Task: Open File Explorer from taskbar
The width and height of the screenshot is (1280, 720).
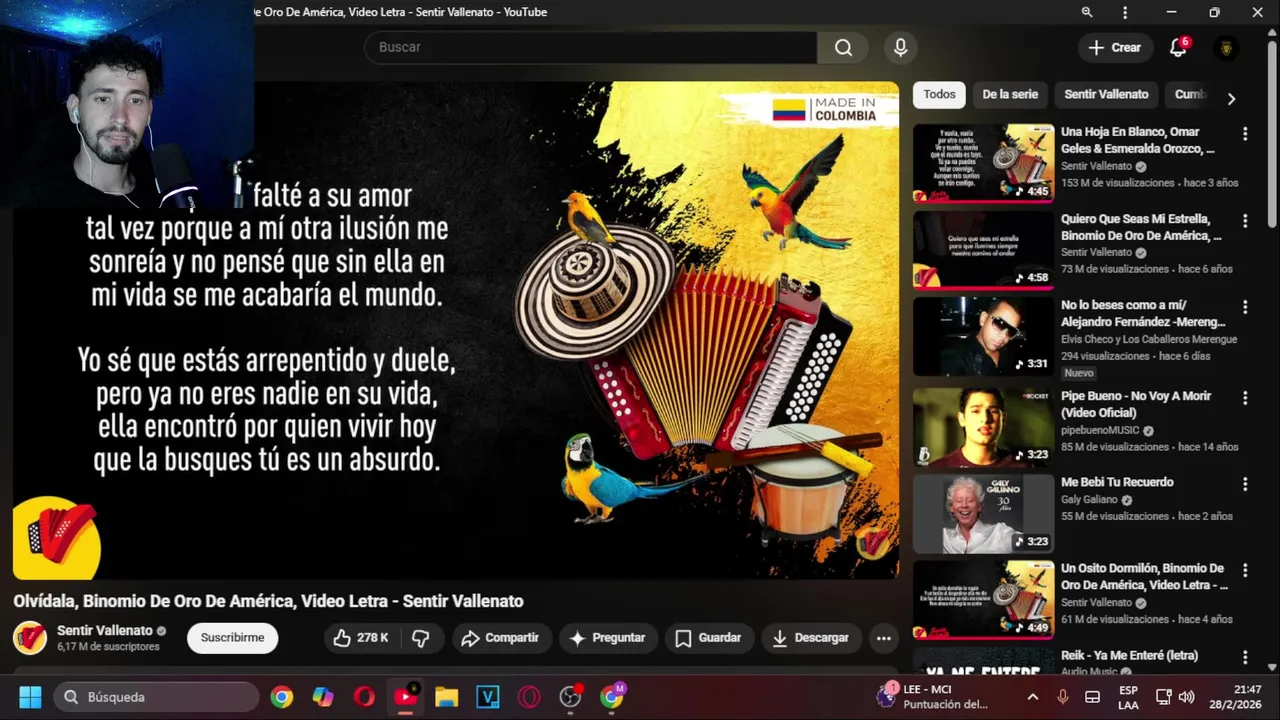Action: 446,697
